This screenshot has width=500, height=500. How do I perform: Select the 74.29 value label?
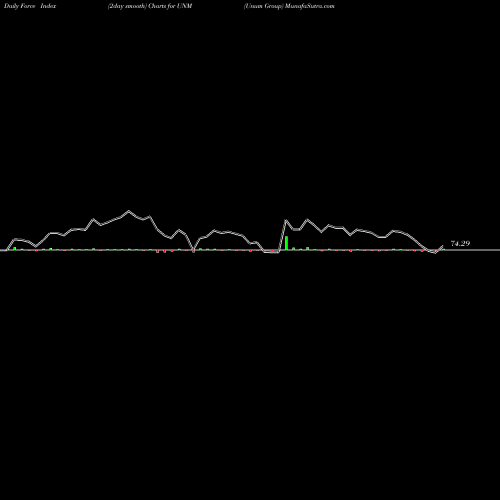click(460, 244)
